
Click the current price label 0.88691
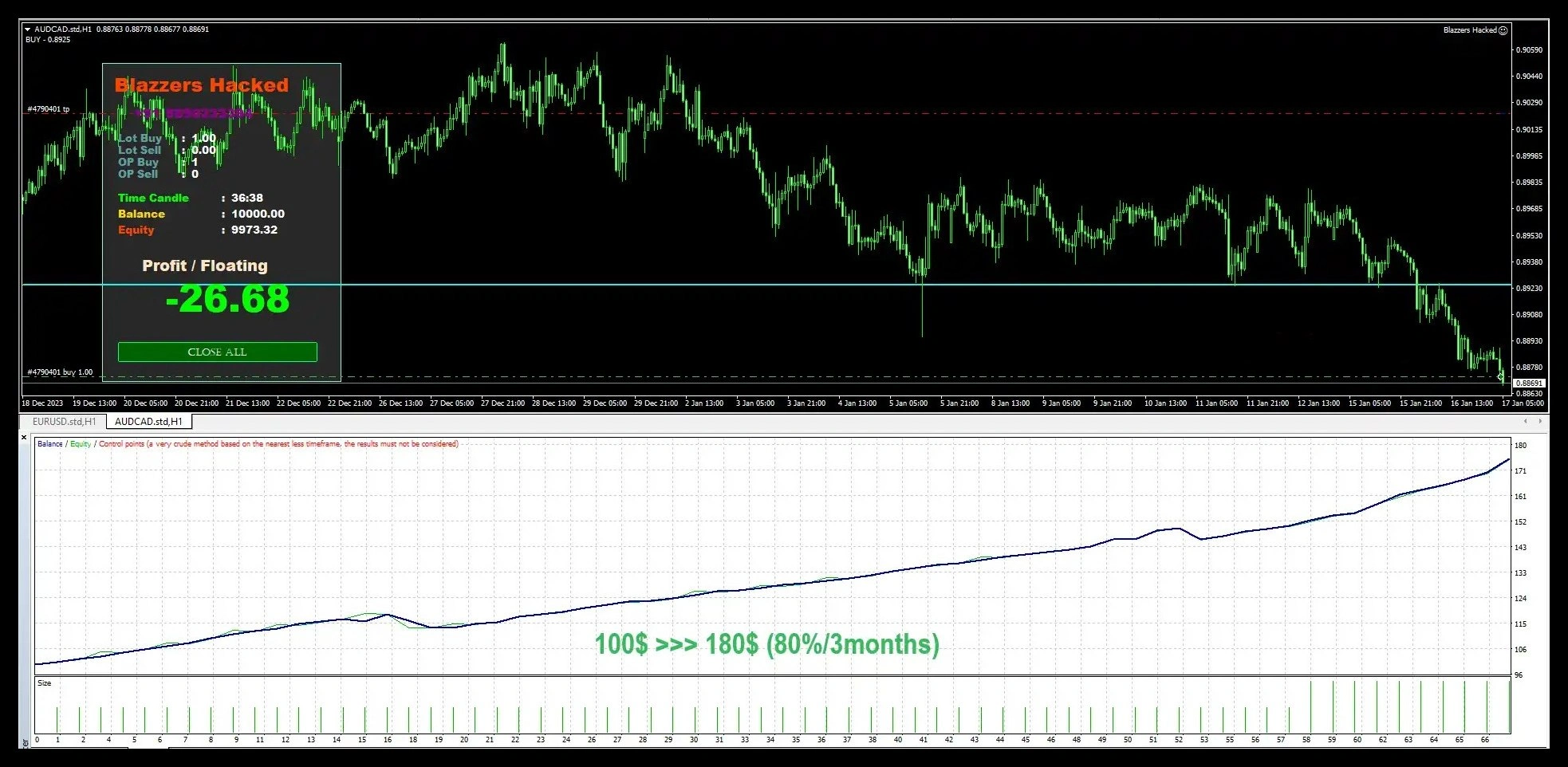[x=1528, y=383]
